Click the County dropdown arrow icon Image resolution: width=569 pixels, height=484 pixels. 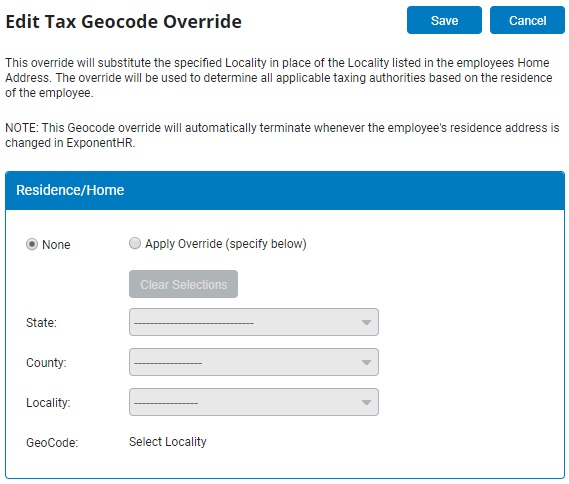[366, 362]
